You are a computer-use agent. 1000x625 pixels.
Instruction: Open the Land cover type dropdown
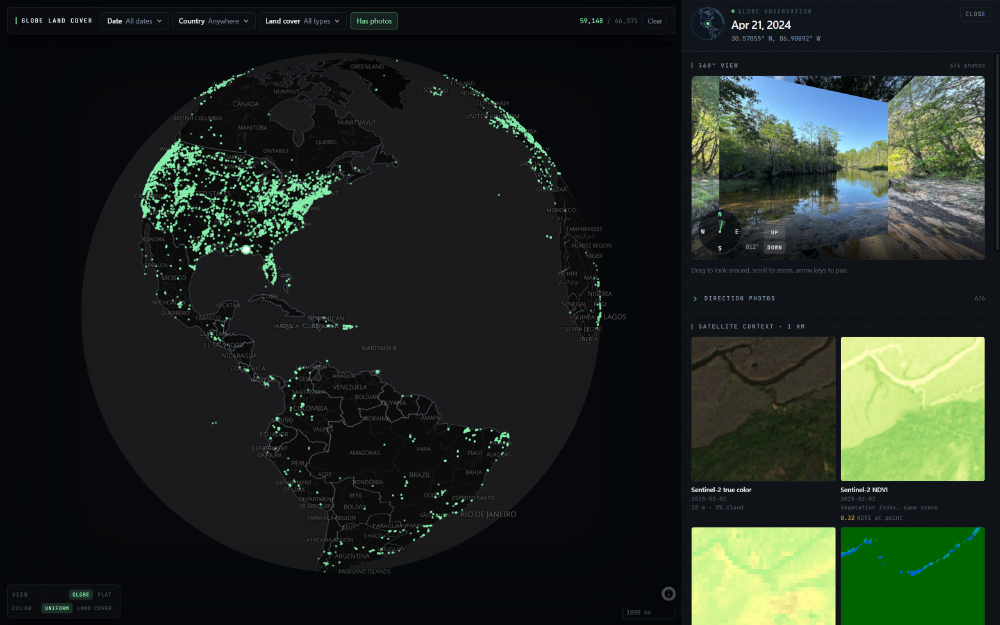click(x=303, y=21)
